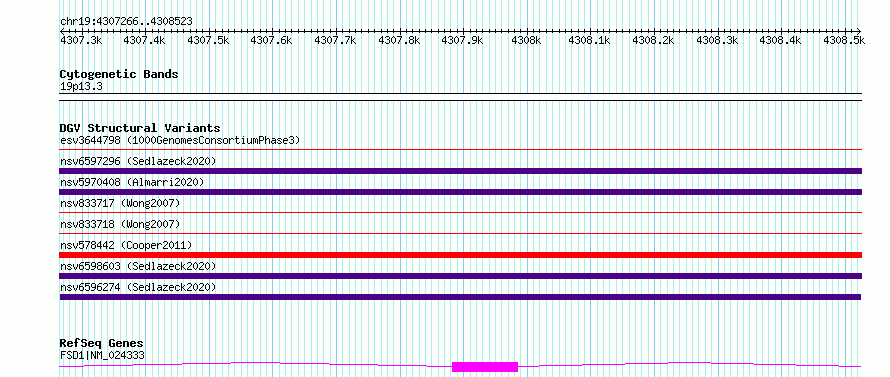The width and height of the screenshot is (890, 377).
Task: Click the thin red line under nsv833718
Action: click(460, 234)
